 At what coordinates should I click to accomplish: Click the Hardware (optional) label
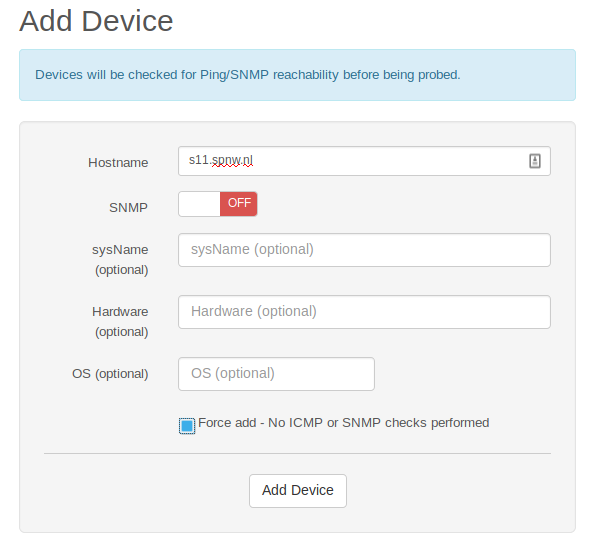(120, 322)
